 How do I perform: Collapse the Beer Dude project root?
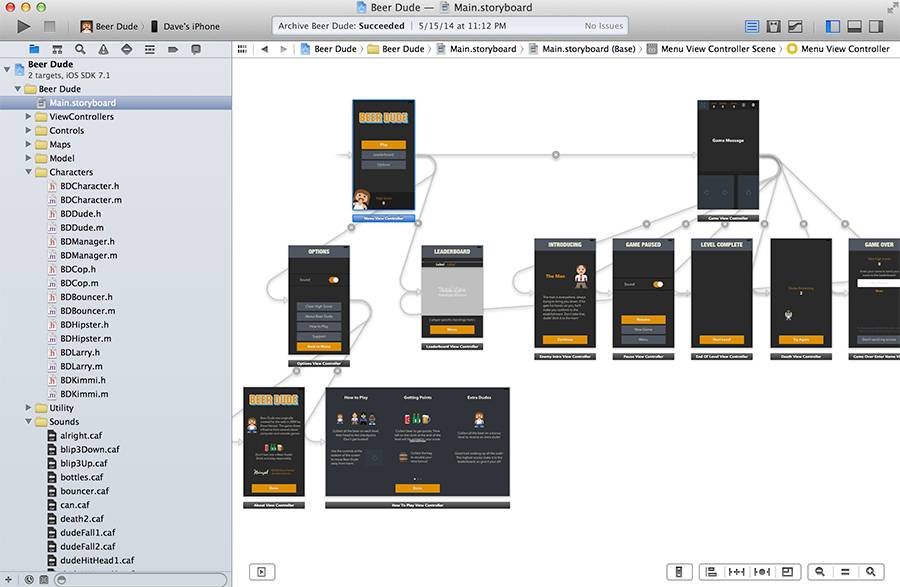click(7, 69)
